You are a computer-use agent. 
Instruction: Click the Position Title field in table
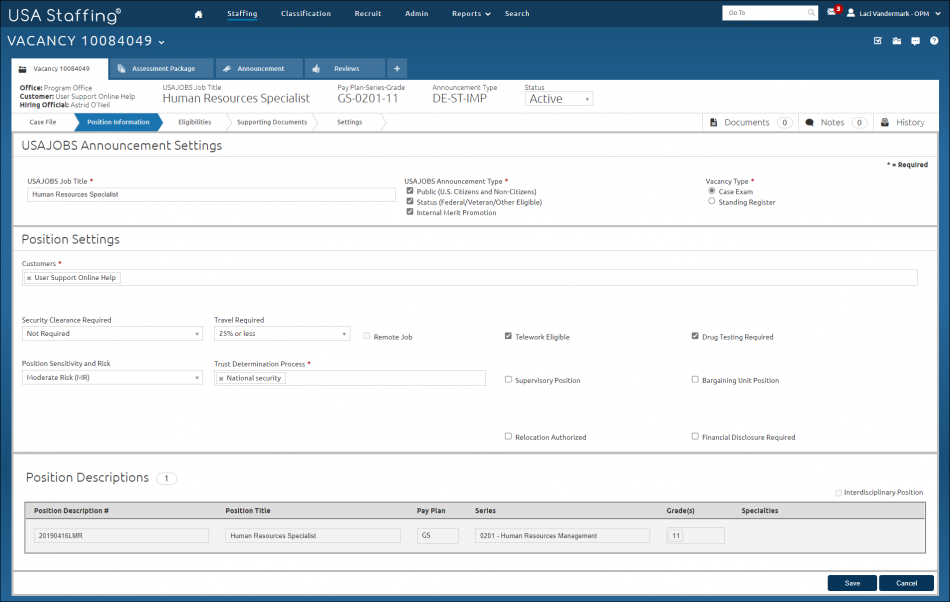pos(313,535)
